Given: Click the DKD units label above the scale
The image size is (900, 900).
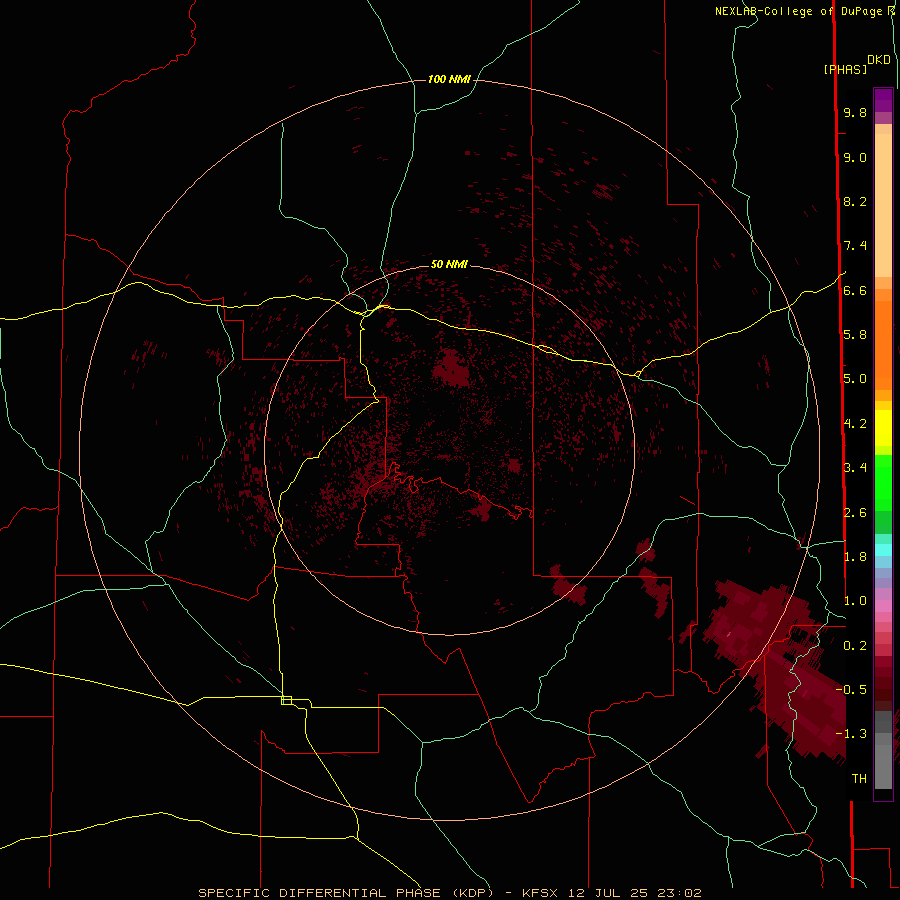Looking at the screenshot, I should 879,60.
